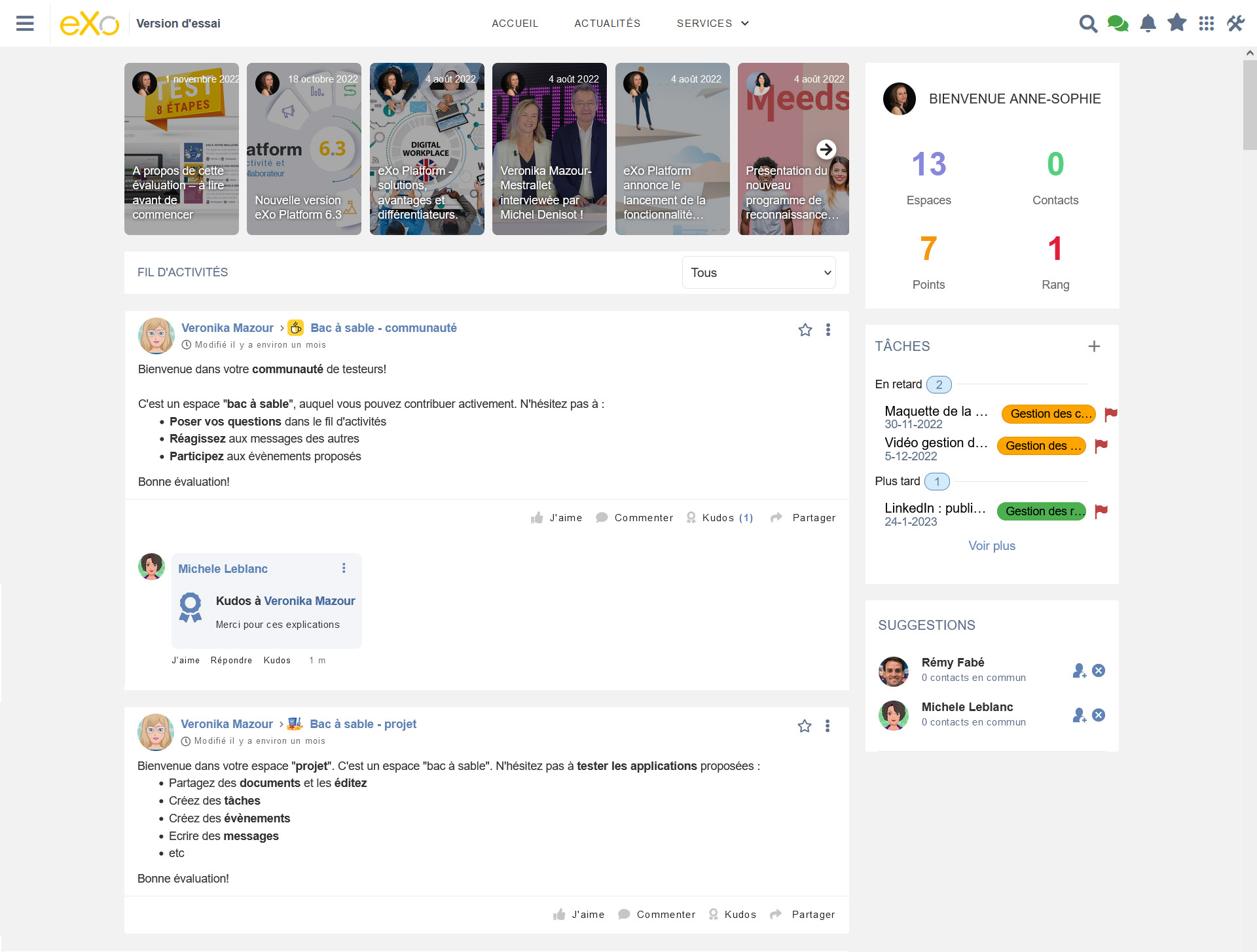1257x952 pixels.
Task: Click Kudos under Michele Leblanc comment
Action: 277,661
